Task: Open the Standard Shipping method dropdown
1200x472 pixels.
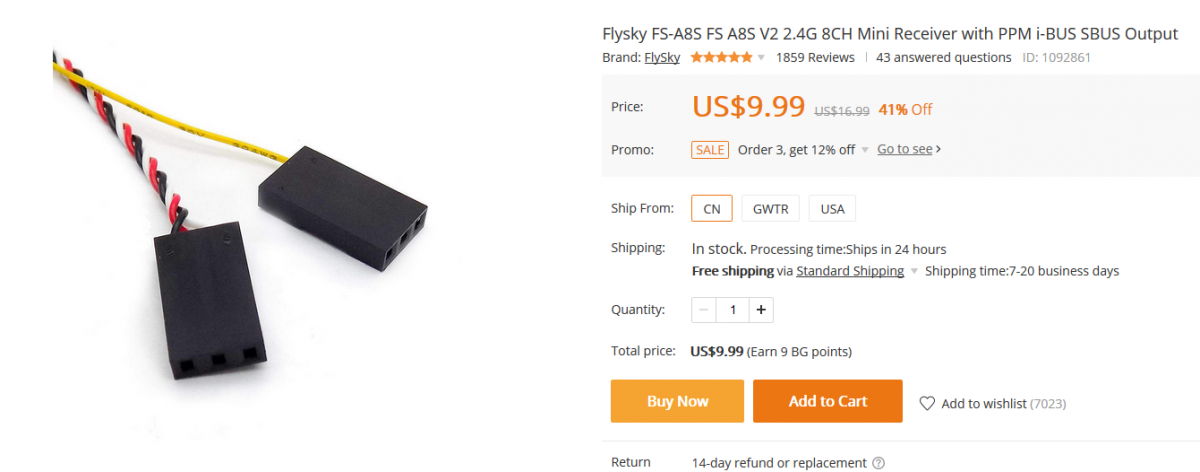Action: 913,271
